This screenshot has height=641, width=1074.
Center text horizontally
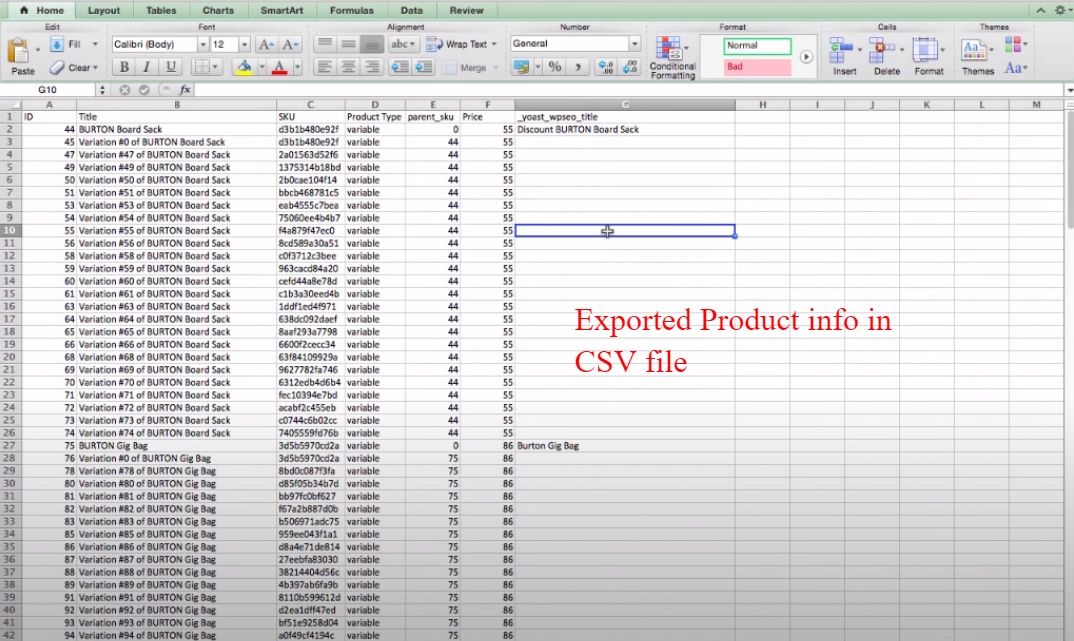[x=349, y=67]
